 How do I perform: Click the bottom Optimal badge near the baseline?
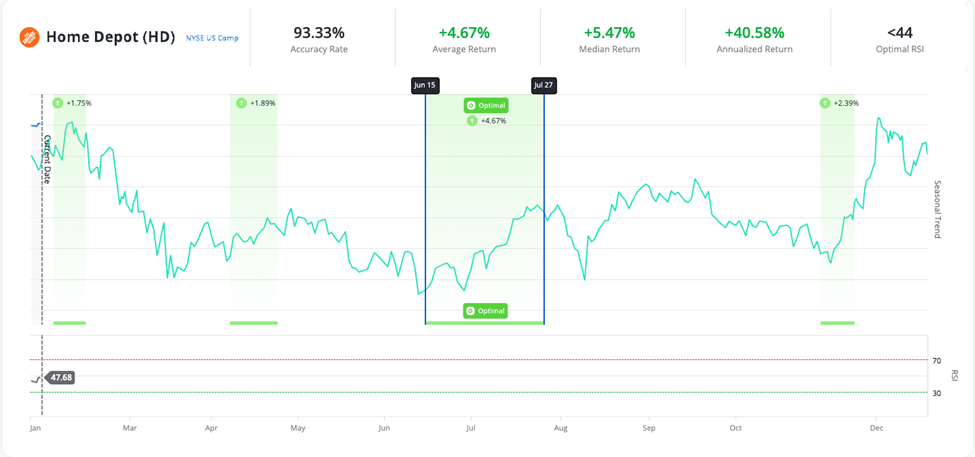485,311
